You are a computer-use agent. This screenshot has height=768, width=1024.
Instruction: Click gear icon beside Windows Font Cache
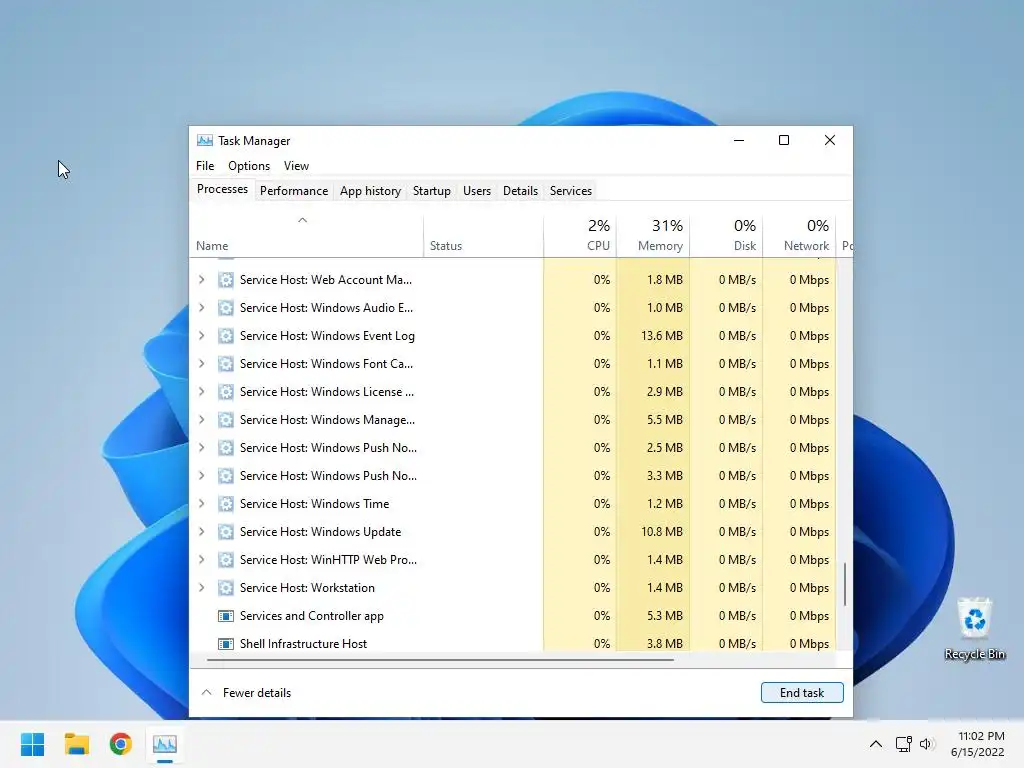point(225,364)
